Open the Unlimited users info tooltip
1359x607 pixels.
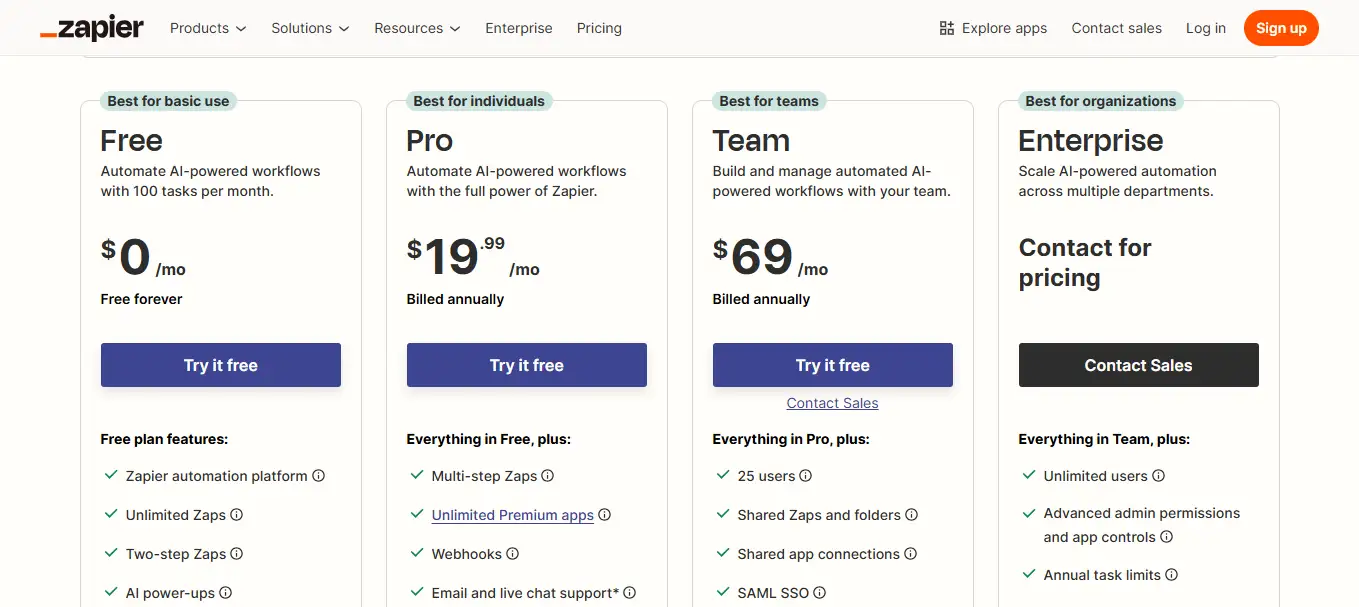coord(1158,476)
